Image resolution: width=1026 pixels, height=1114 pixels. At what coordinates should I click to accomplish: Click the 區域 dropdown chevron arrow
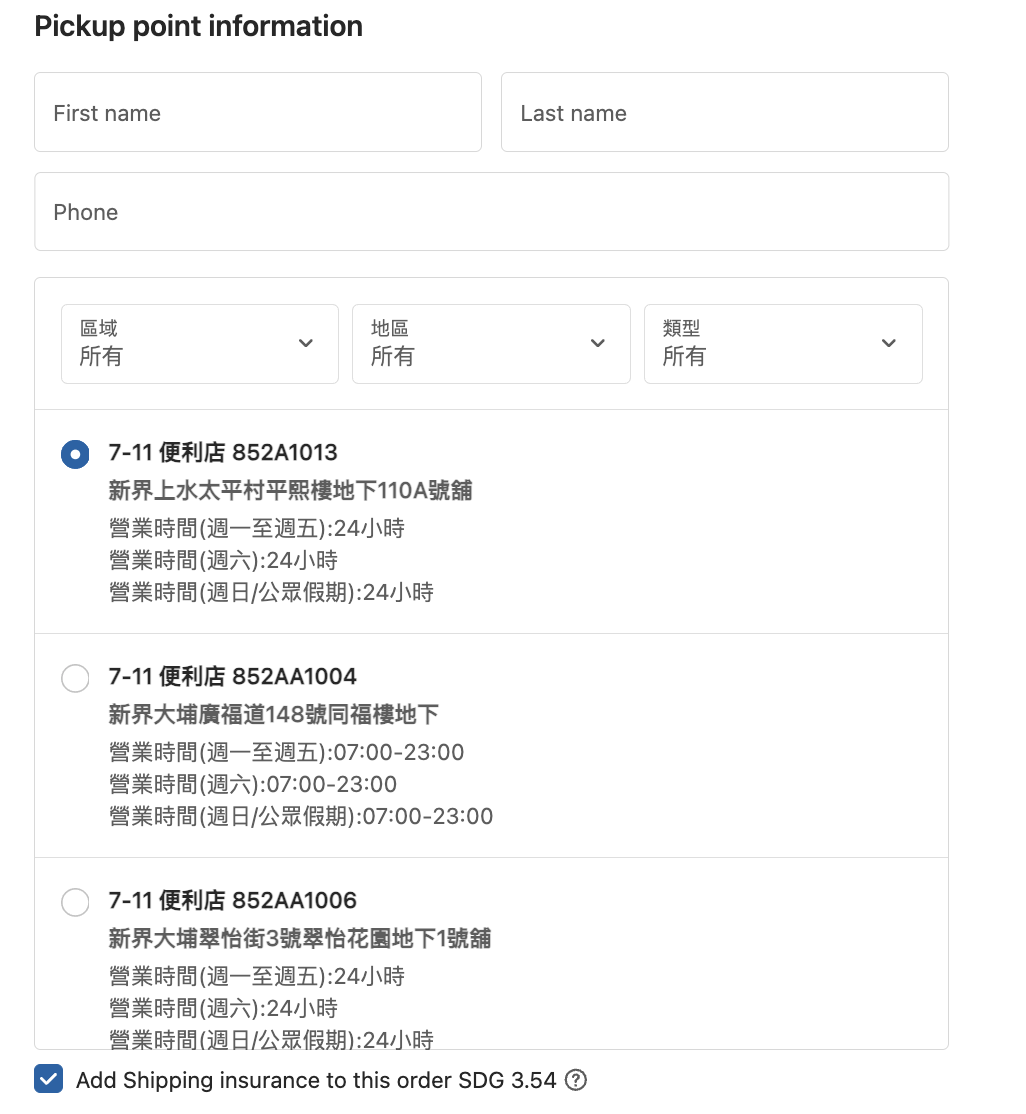pos(306,343)
